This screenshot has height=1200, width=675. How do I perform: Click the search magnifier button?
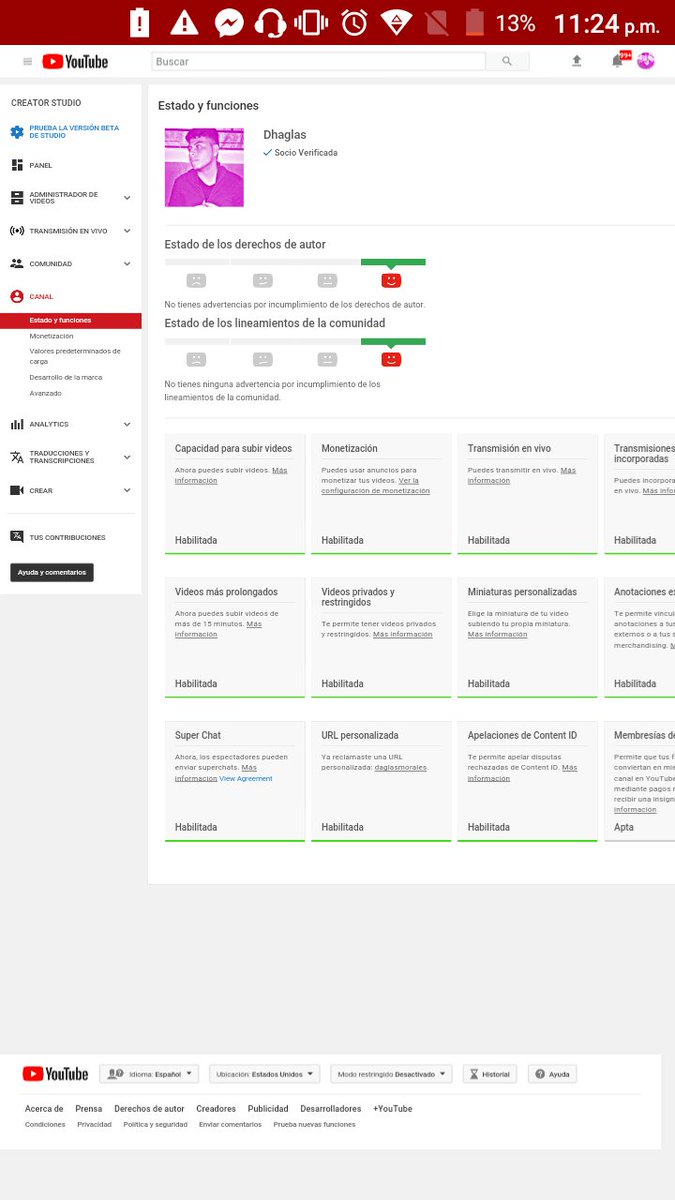pos(507,62)
